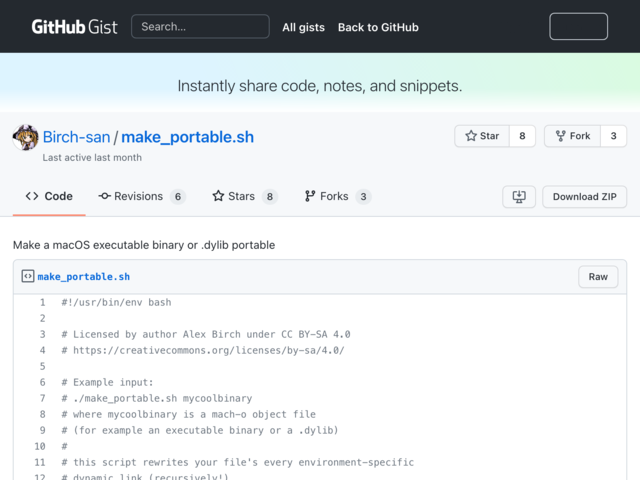640x480 pixels.
Task: Click 'where mycoolbinary is a mach-o' comment
Action: click(x=189, y=414)
